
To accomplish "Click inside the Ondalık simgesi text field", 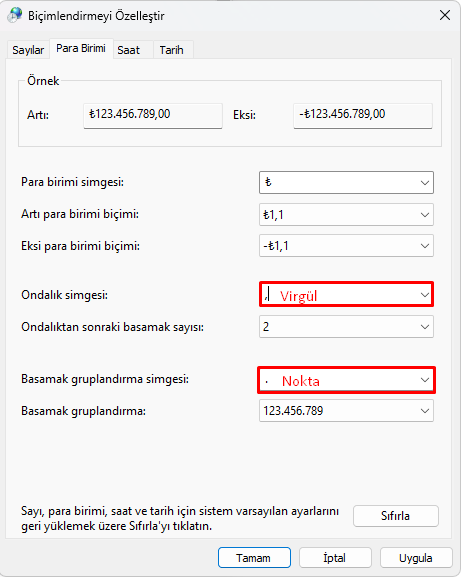I will tap(339, 295).
